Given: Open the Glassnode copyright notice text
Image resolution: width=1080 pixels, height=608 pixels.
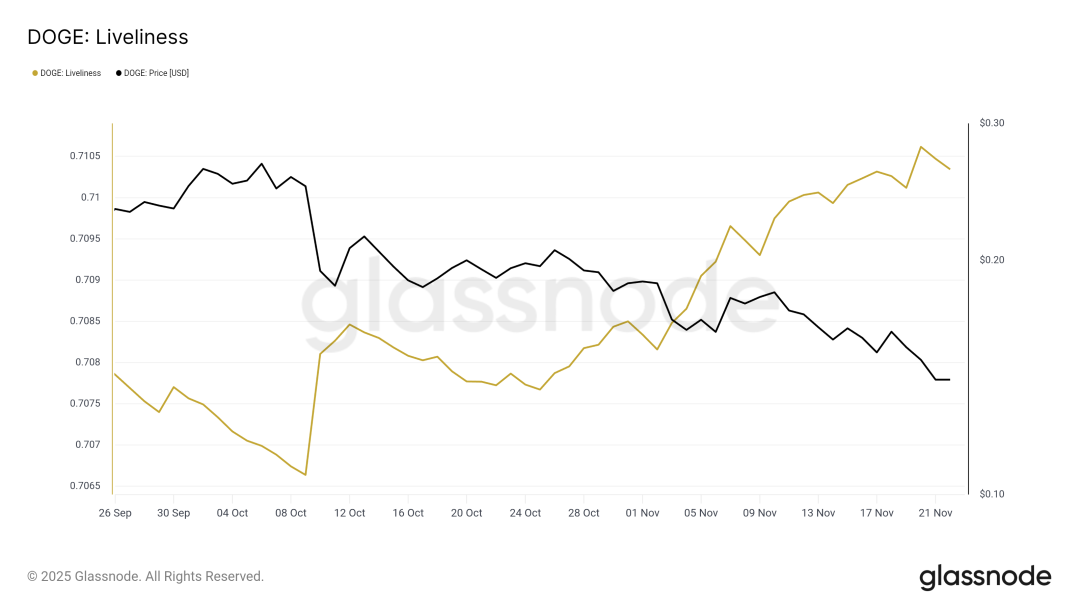Looking at the screenshot, I should pos(146,577).
